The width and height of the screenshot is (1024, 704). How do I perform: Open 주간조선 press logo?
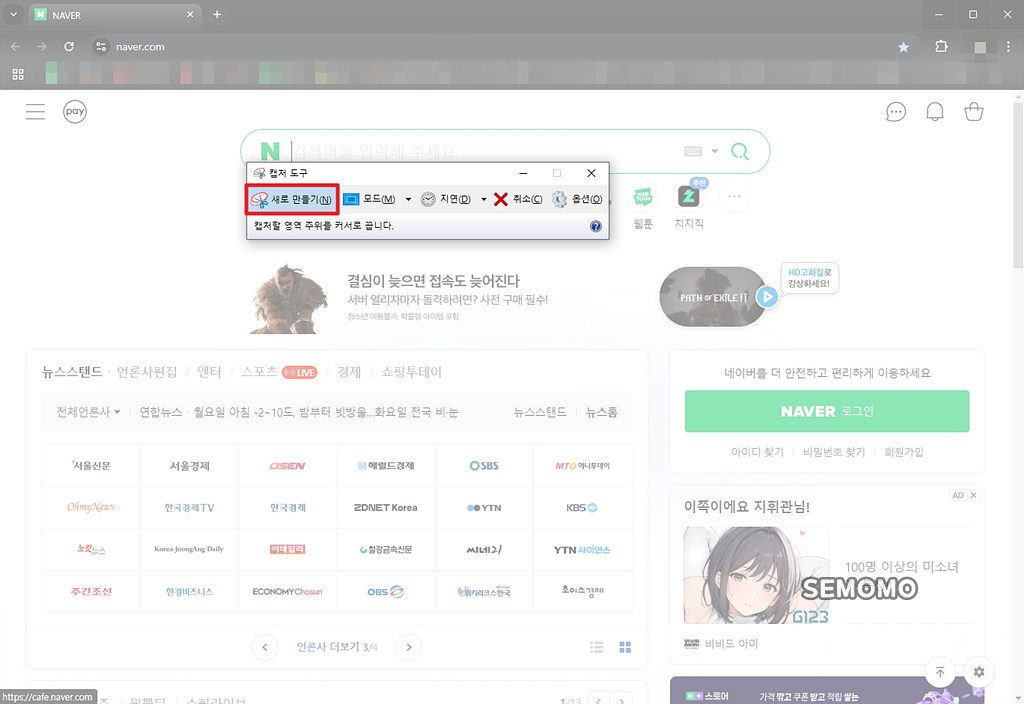(91, 591)
